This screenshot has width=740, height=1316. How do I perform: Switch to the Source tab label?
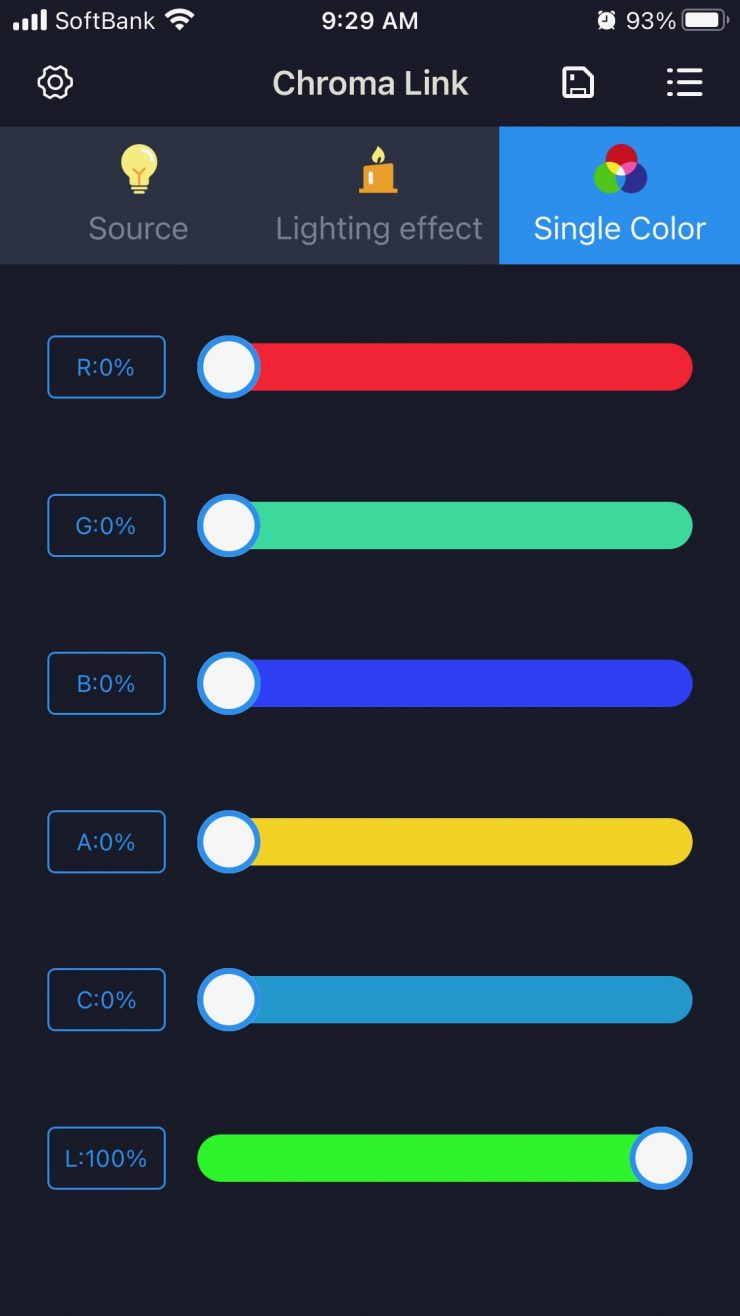pyautogui.click(x=138, y=228)
